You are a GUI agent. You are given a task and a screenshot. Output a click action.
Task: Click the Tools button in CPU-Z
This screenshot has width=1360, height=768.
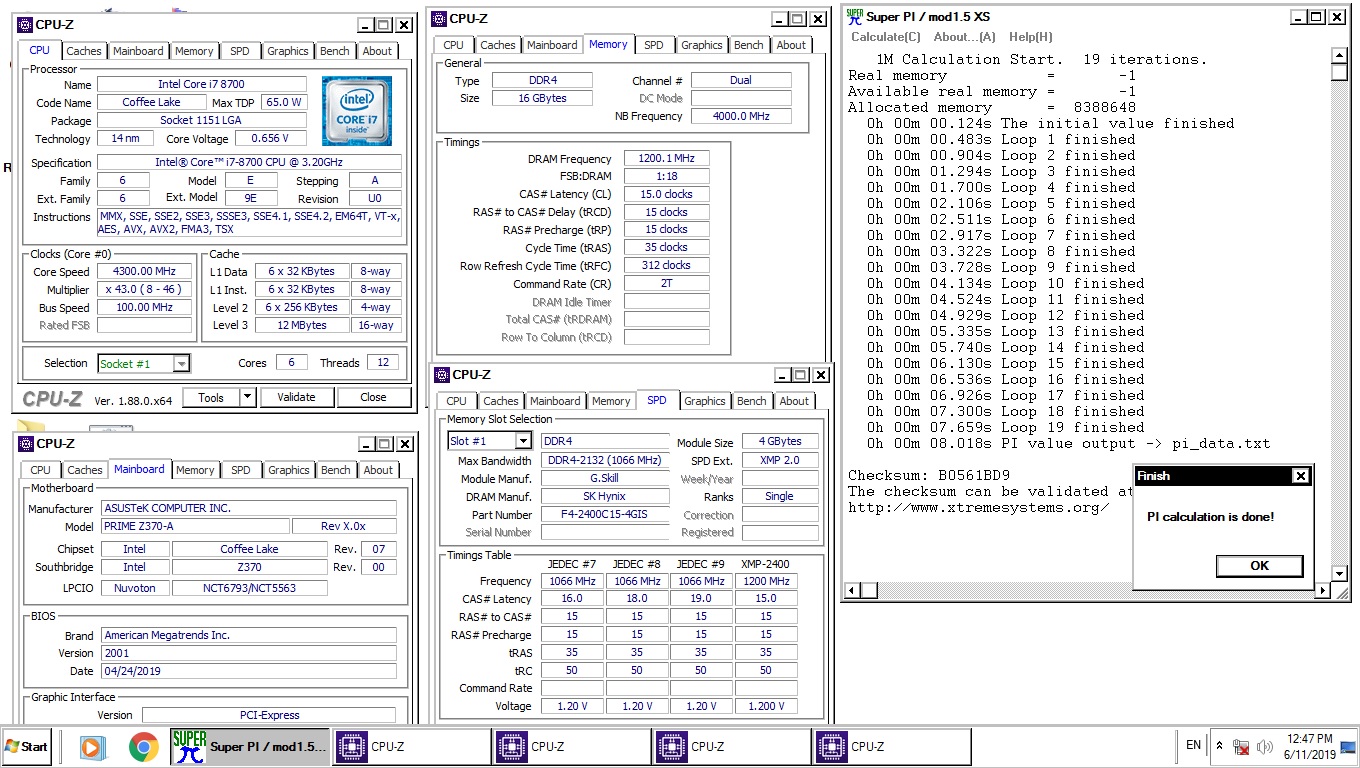pos(211,397)
